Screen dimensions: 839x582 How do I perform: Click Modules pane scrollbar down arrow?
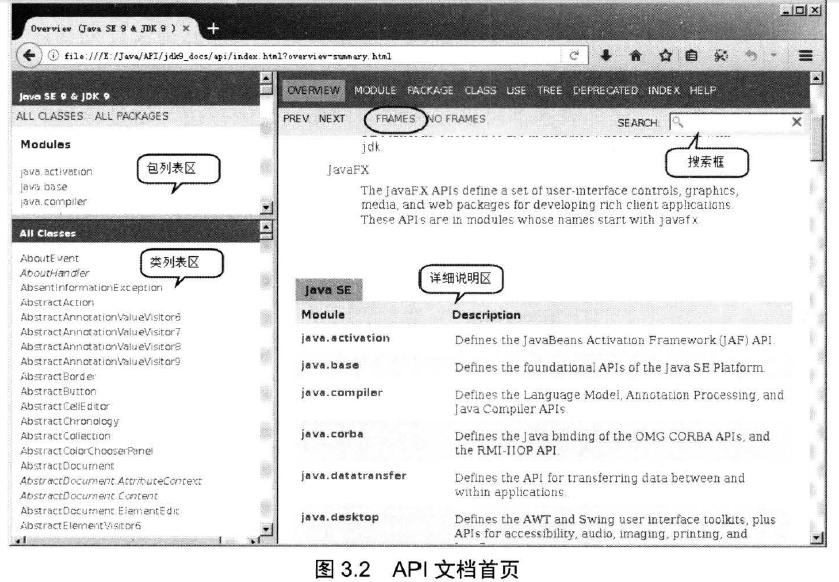[266, 208]
